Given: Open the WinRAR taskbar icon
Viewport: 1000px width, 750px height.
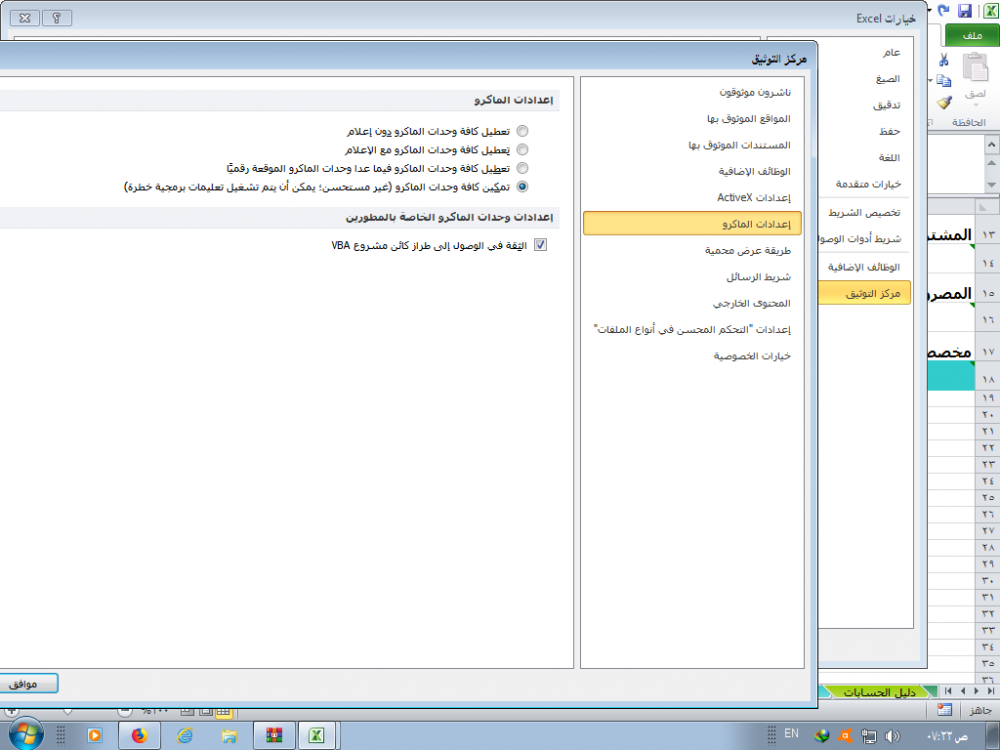Looking at the screenshot, I should (274, 736).
